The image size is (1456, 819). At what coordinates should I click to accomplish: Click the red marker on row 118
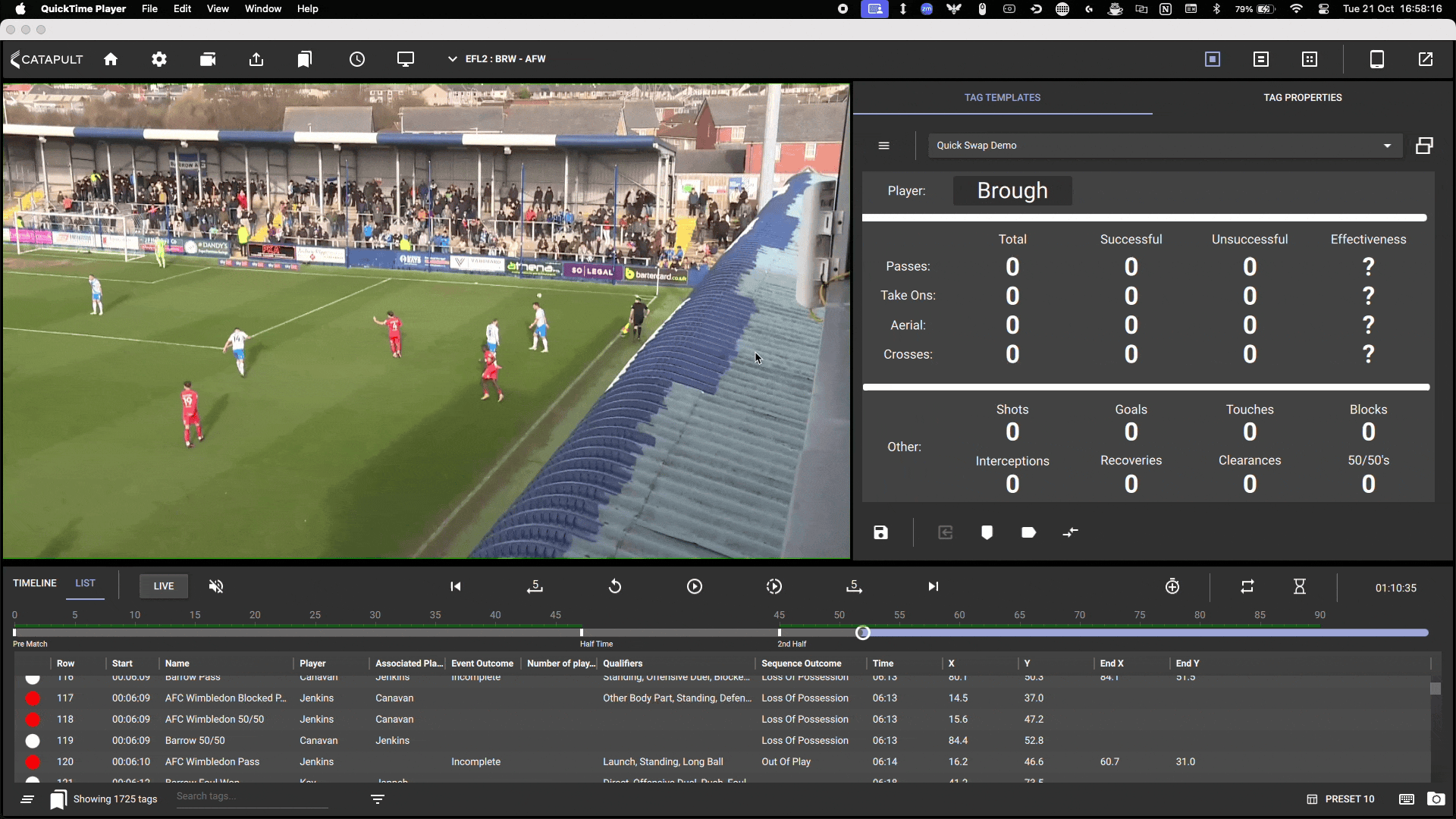(33, 720)
